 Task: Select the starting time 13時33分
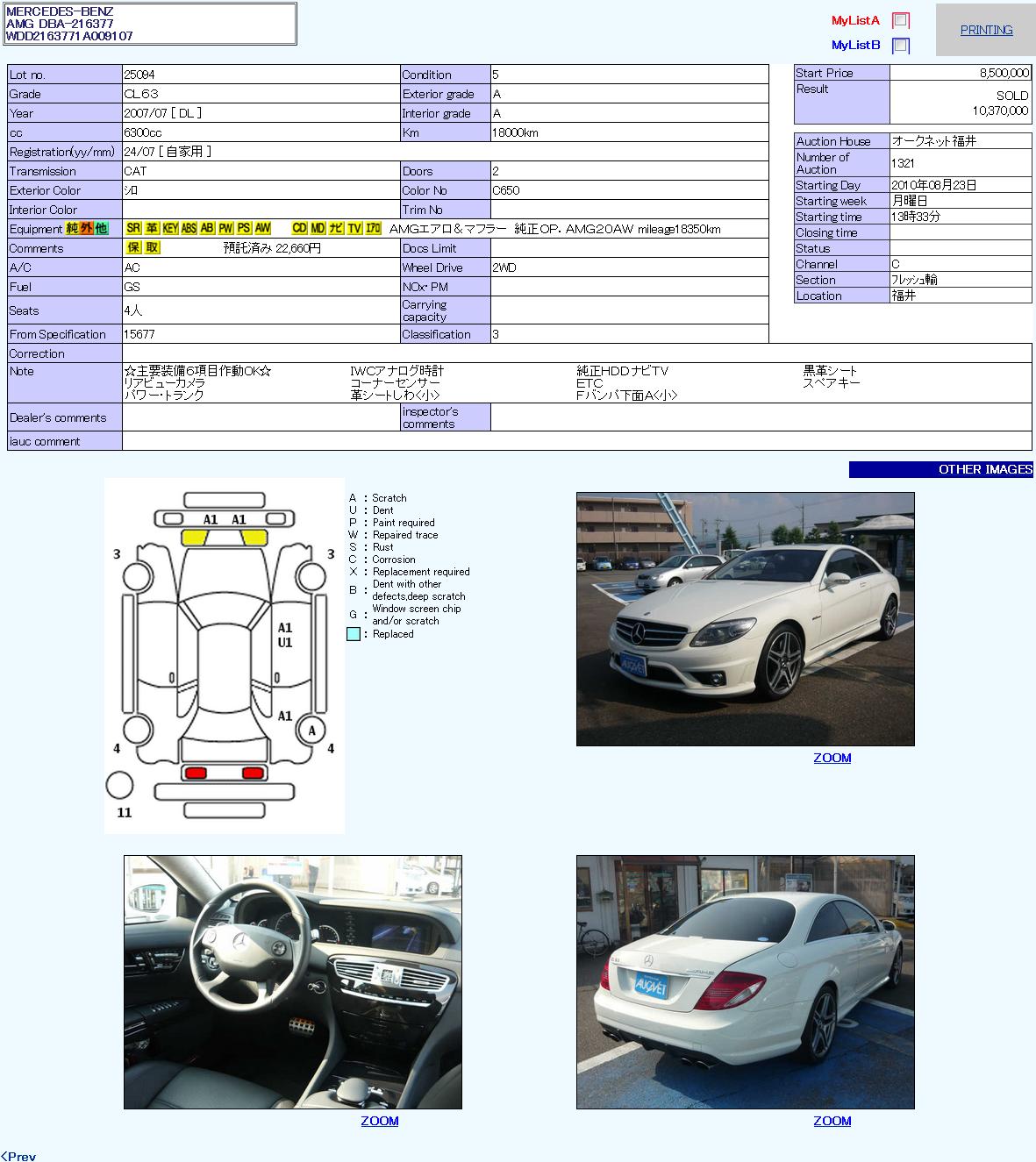(916, 217)
